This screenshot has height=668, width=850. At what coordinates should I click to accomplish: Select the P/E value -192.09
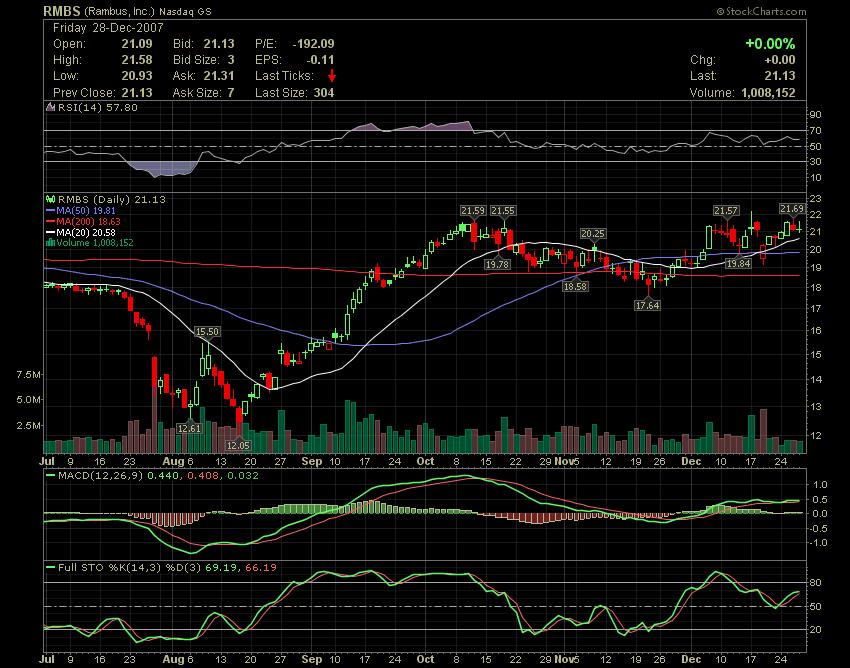coord(313,43)
